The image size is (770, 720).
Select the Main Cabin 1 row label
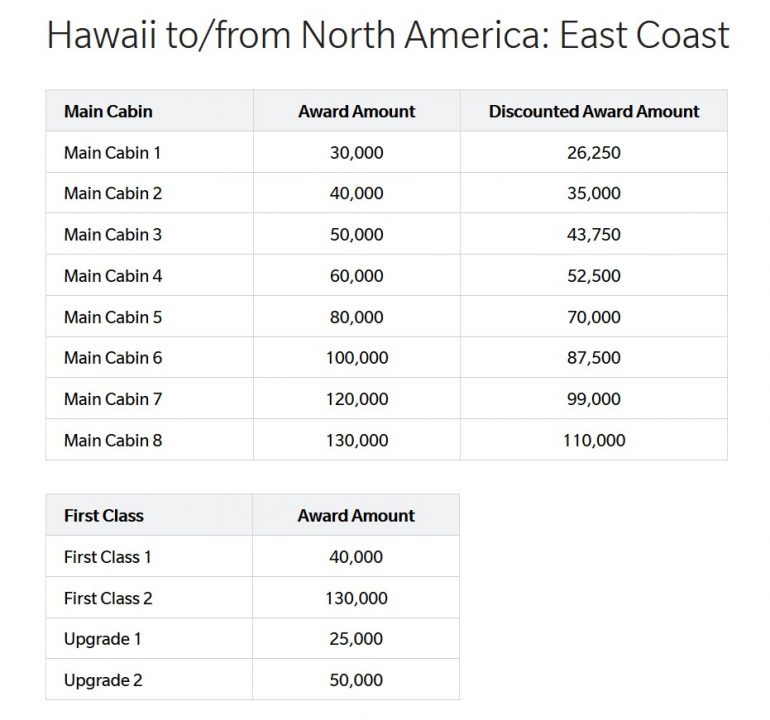coord(112,153)
